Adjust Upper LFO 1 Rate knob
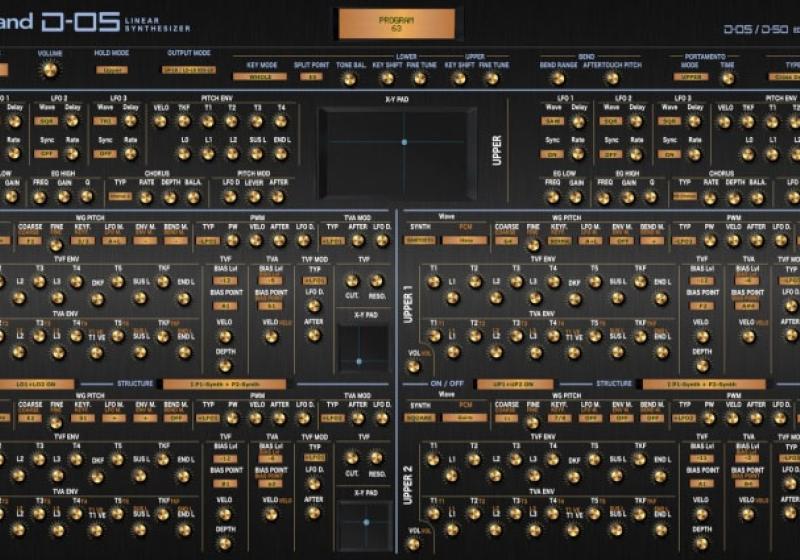The image size is (800, 560). (x=578, y=154)
